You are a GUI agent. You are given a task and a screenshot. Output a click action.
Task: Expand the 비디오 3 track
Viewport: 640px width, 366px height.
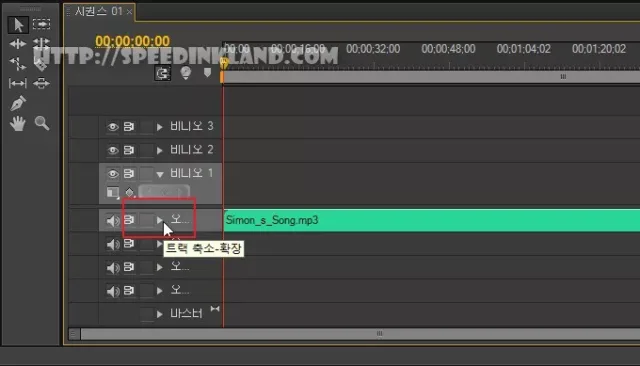point(160,127)
